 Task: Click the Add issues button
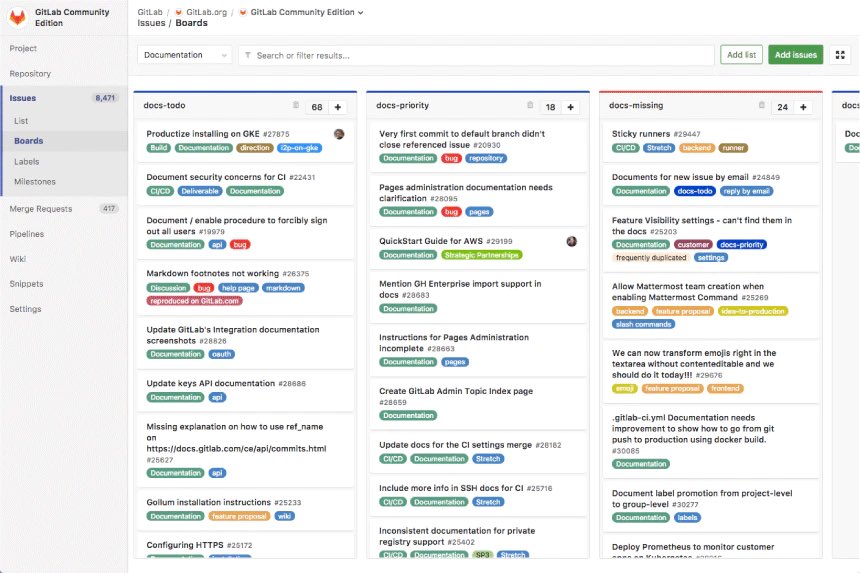point(795,55)
